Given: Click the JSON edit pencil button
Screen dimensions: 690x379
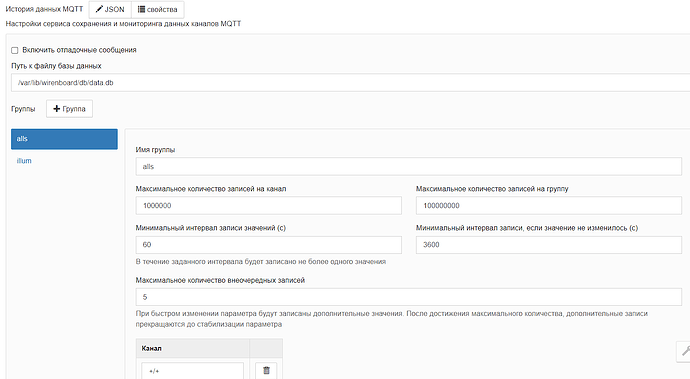Looking at the screenshot, I should click(x=110, y=9).
